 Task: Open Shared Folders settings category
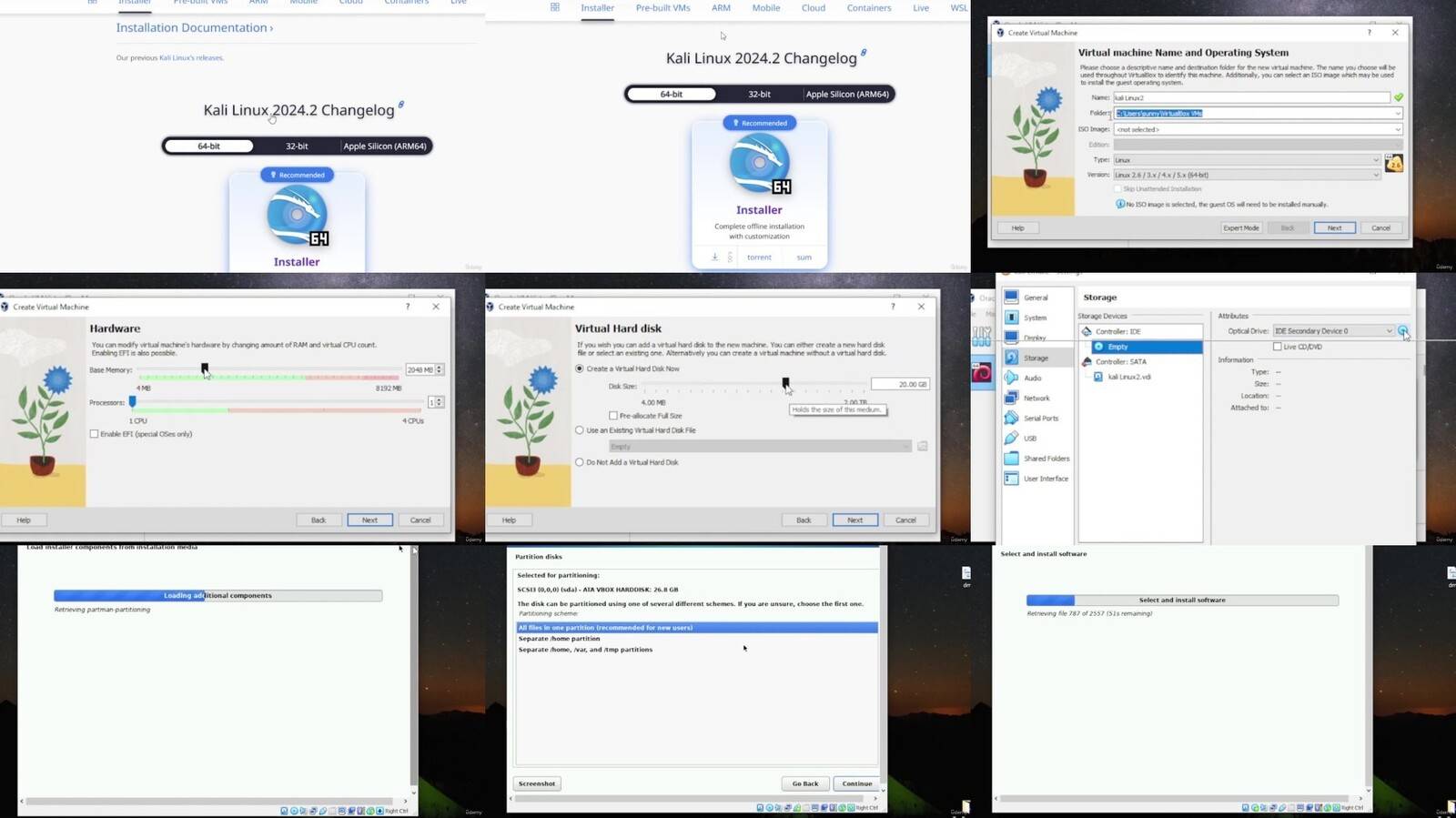pyautogui.click(x=1046, y=459)
